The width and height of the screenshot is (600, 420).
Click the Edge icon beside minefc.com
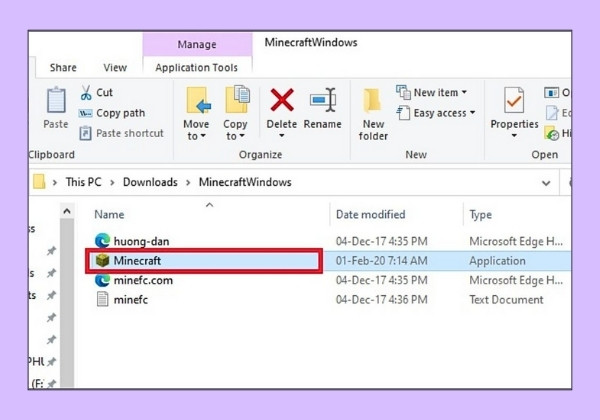click(x=102, y=280)
